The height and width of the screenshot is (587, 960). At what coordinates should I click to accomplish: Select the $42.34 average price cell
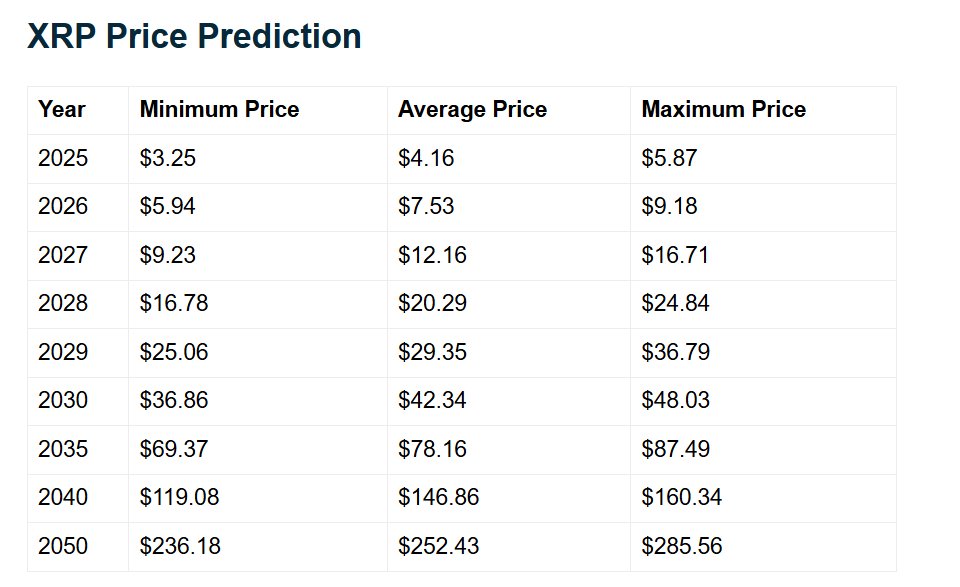(432, 400)
